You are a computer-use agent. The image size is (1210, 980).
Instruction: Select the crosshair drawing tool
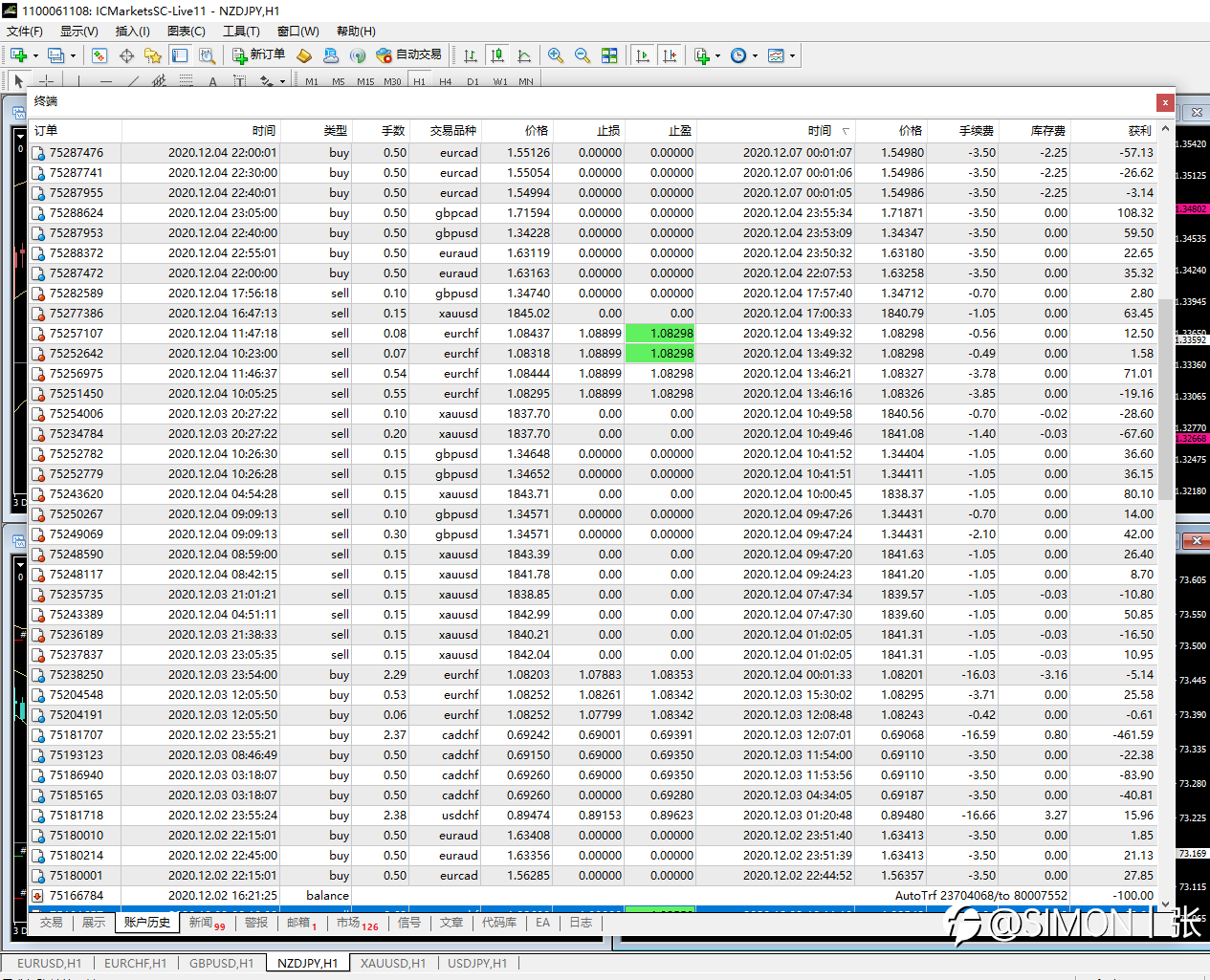(46, 81)
